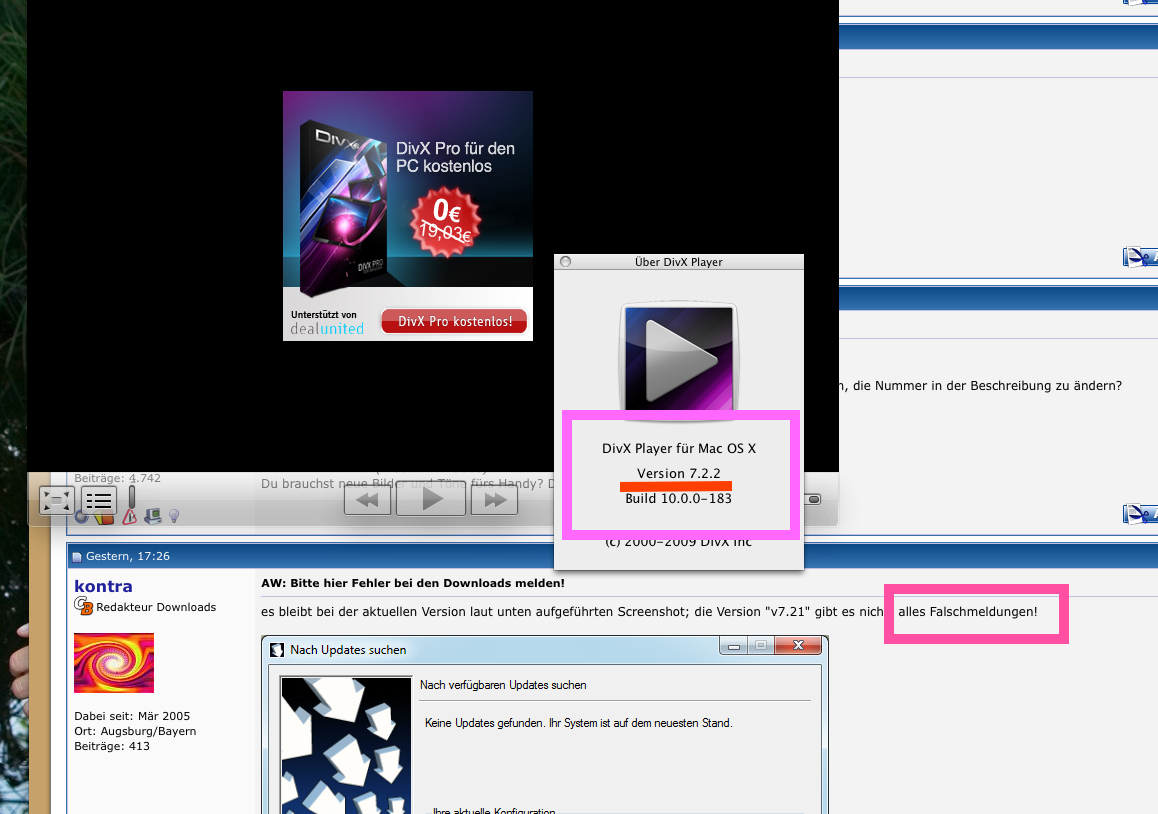The height and width of the screenshot is (814, 1158).
Task: Click the quote button above the 'Beschreibung zu ändern' post
Action: pyautogui.click(x=1140, y=257)
